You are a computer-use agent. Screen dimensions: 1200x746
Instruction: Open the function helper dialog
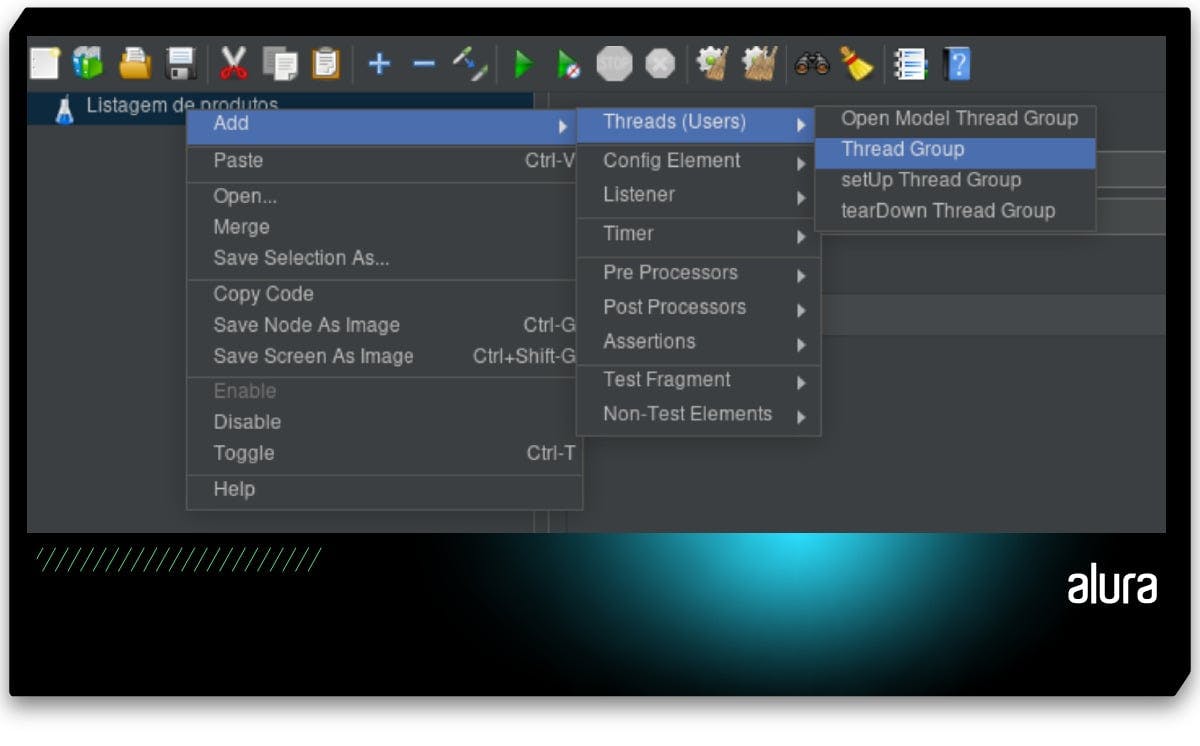coord(911,63)
